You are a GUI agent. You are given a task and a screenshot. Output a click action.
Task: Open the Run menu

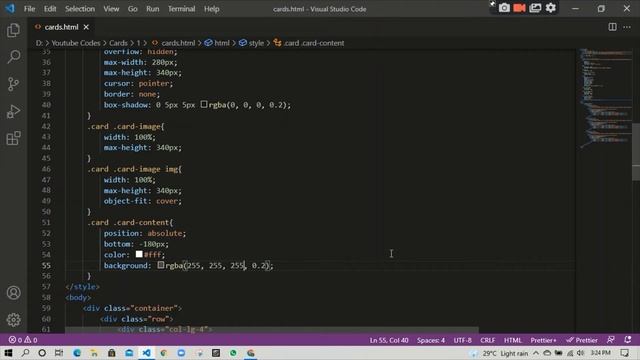153,9
